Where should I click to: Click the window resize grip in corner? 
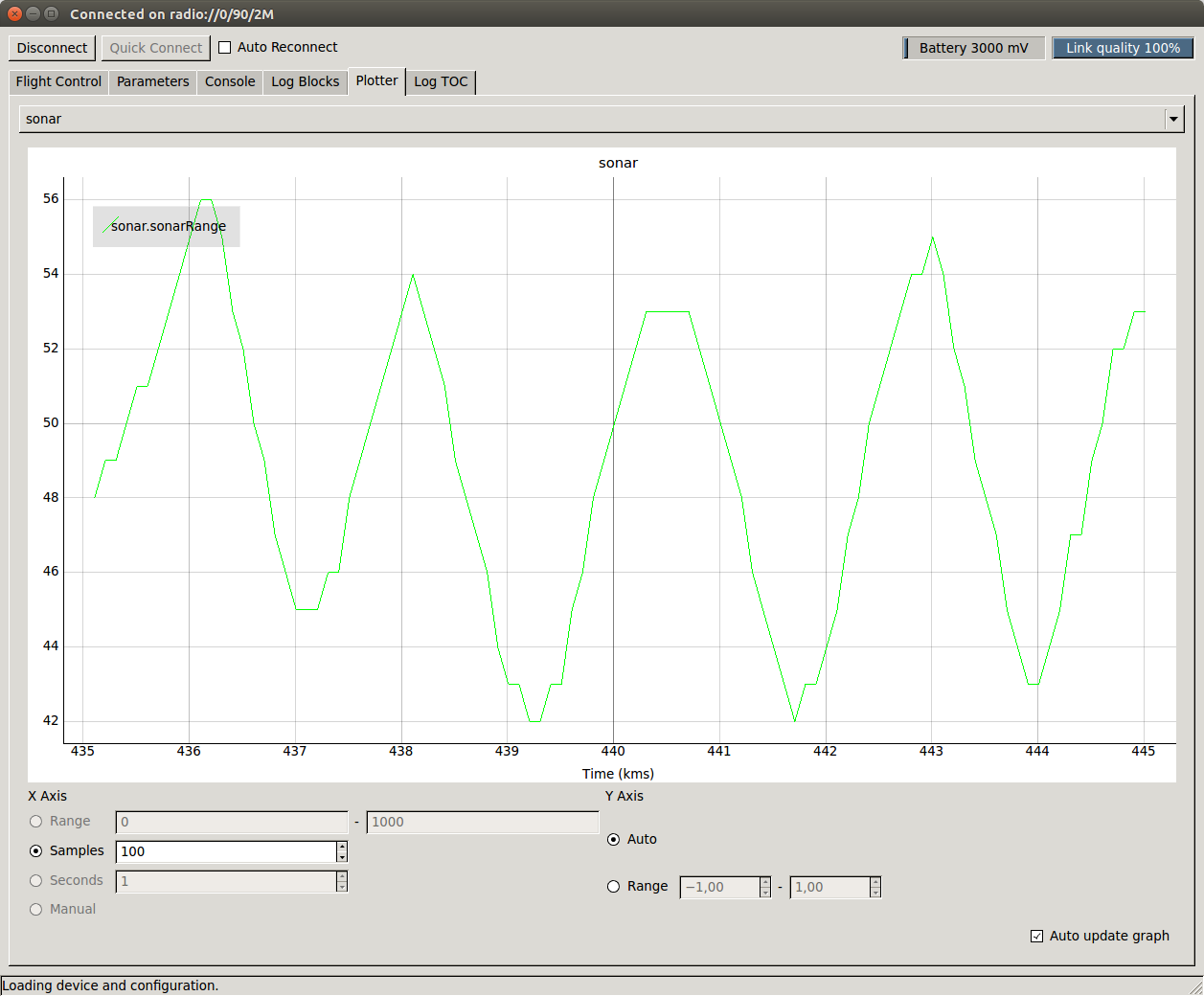pos(1194,986)
